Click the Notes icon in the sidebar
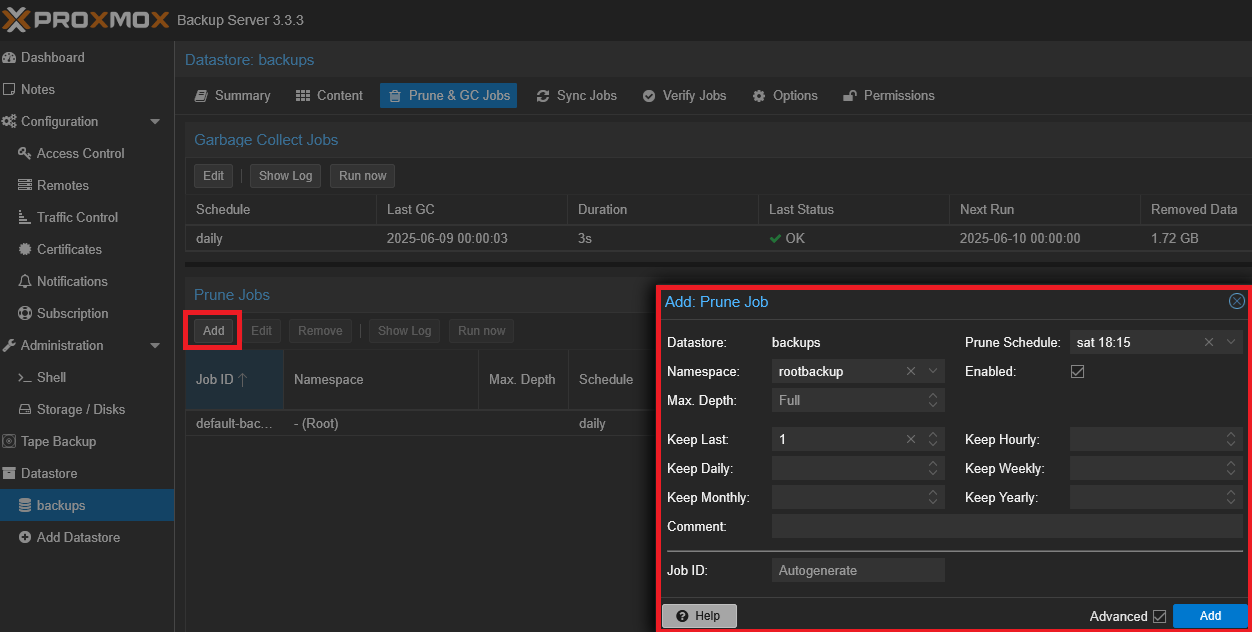The height and width of the screenshot is (632, 1252). pos(10,90)
